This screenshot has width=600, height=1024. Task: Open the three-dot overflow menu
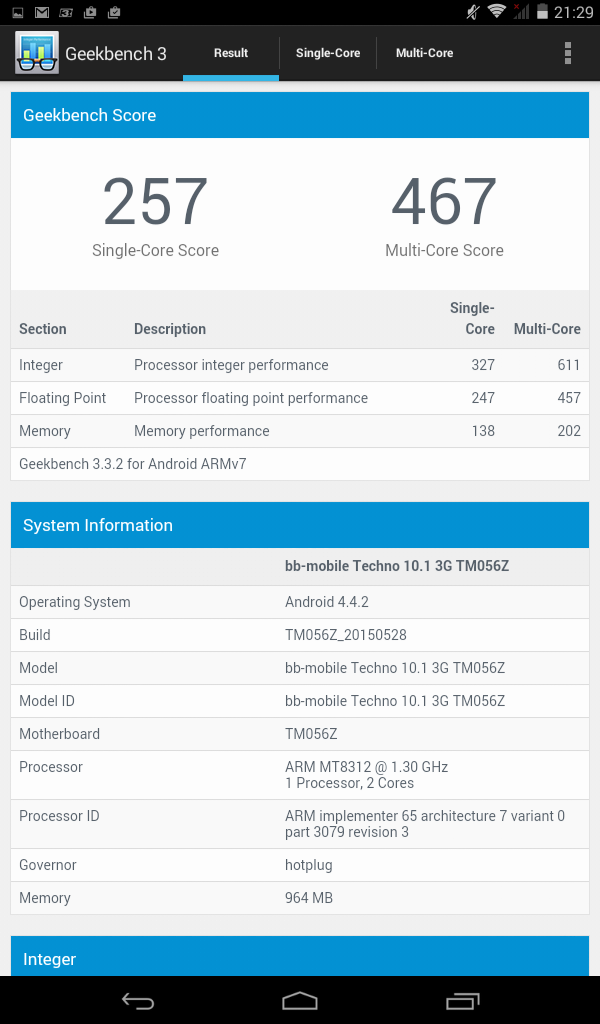click(568, 53)
